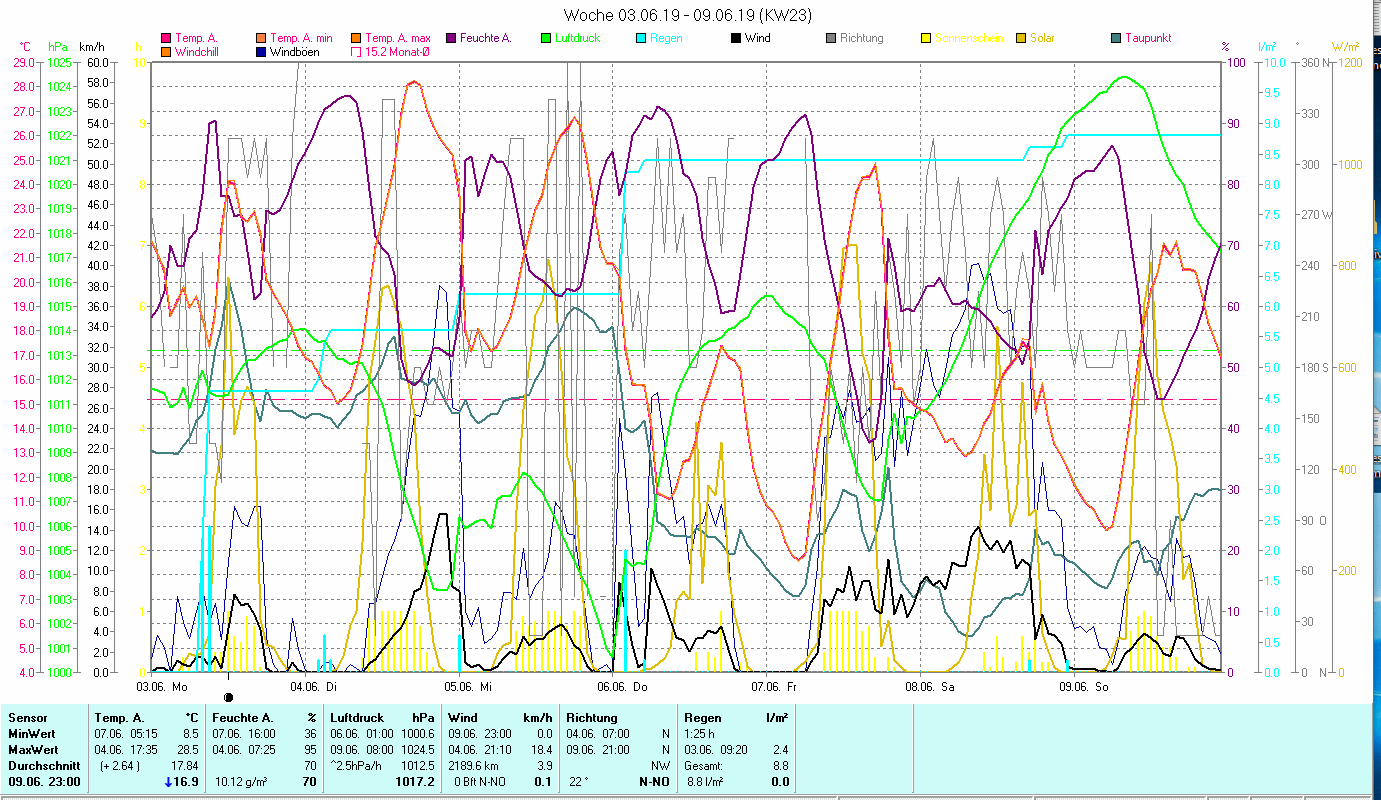Click the maximum wind time 04.06. 21:10
The width and height of the screenshot is (1381, 800).
480,750
